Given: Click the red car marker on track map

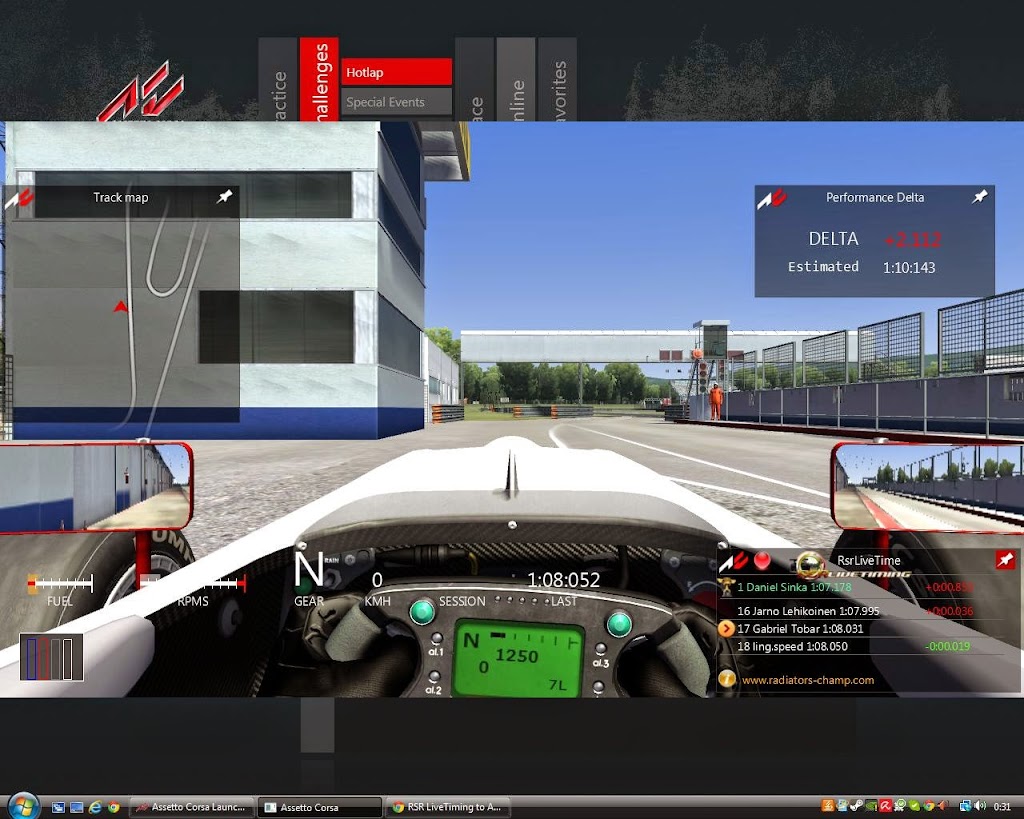Looking at the screenshot, I should tap(120, 306).
